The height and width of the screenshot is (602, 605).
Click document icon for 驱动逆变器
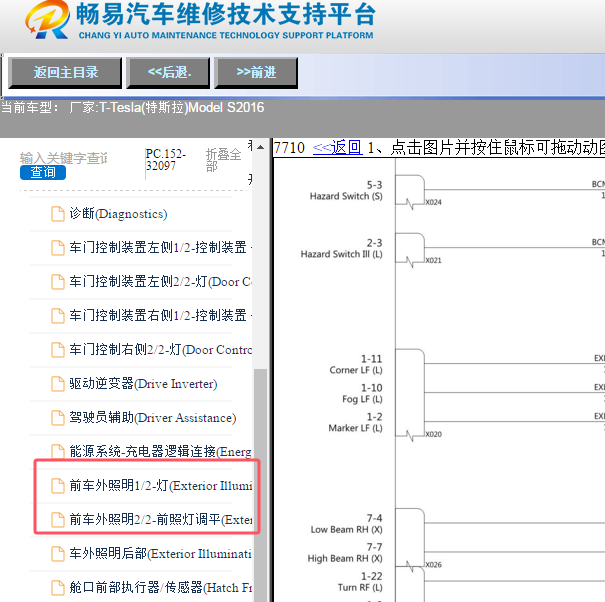pos(58,384)
